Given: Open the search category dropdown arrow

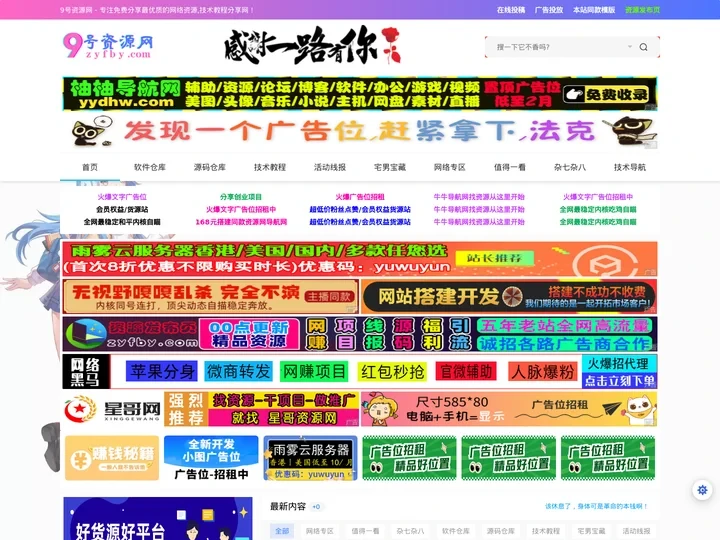Looking at the screenshot, I should coord(630,47).
